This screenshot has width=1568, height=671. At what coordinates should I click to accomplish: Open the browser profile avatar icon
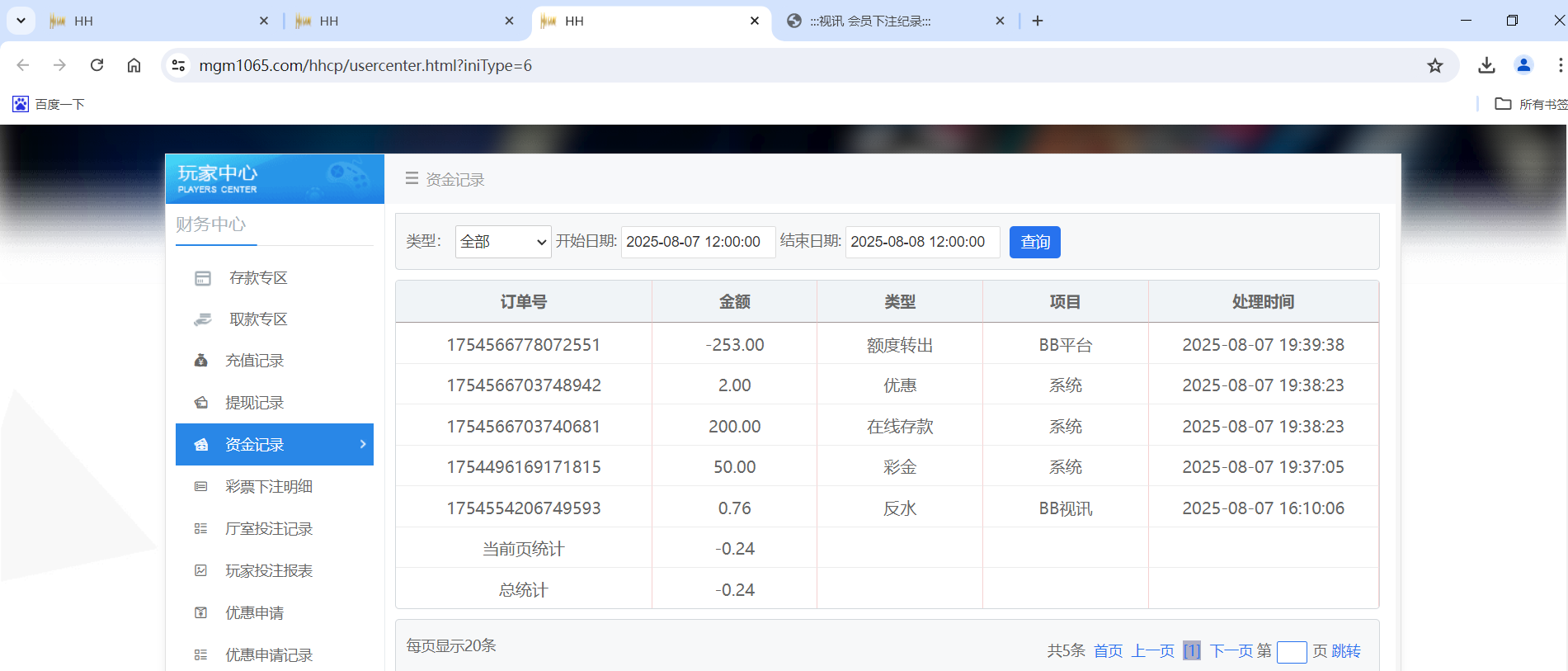tap(1523, 65)
